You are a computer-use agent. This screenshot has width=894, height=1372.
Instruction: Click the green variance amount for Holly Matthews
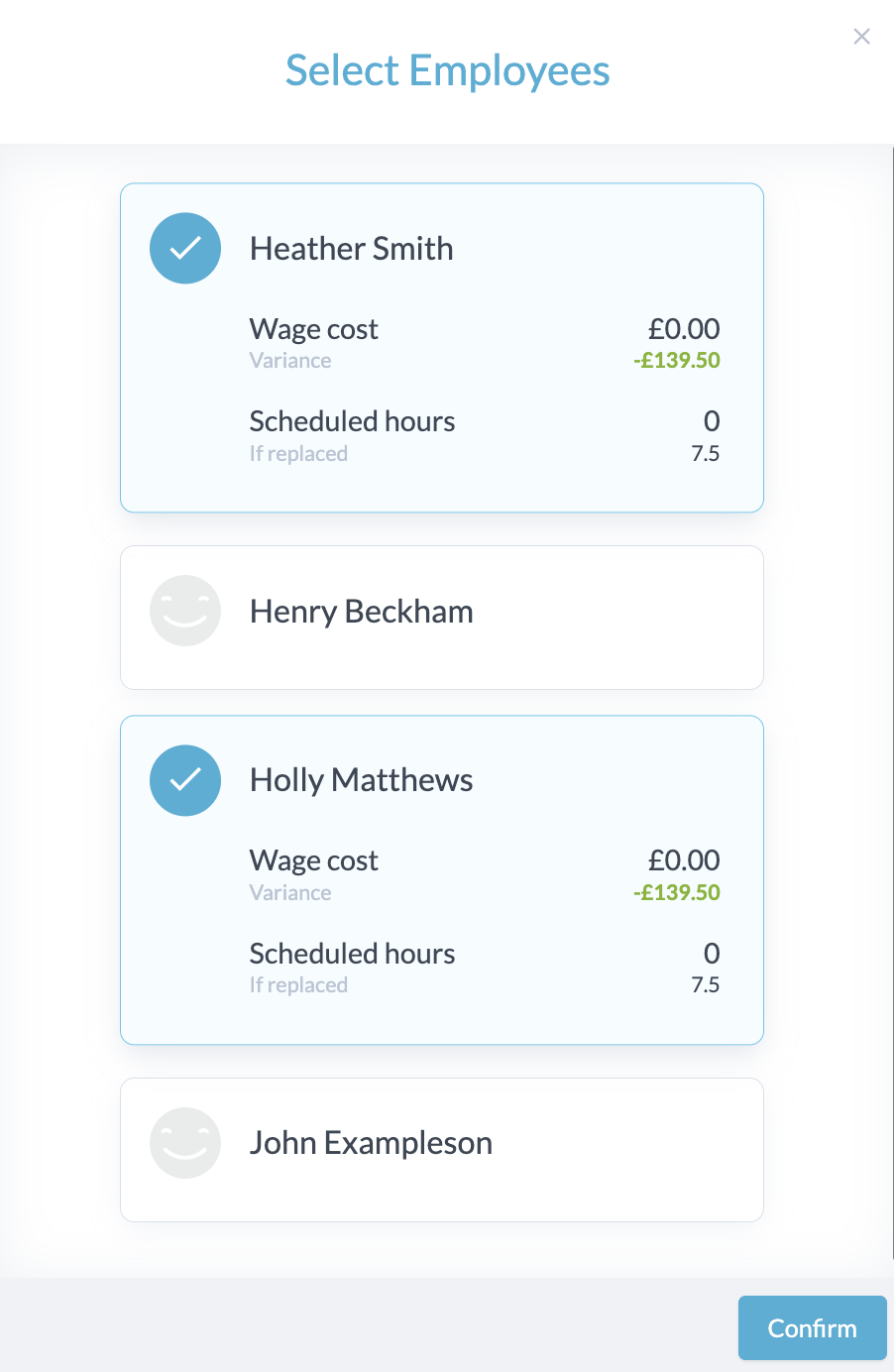677,892
